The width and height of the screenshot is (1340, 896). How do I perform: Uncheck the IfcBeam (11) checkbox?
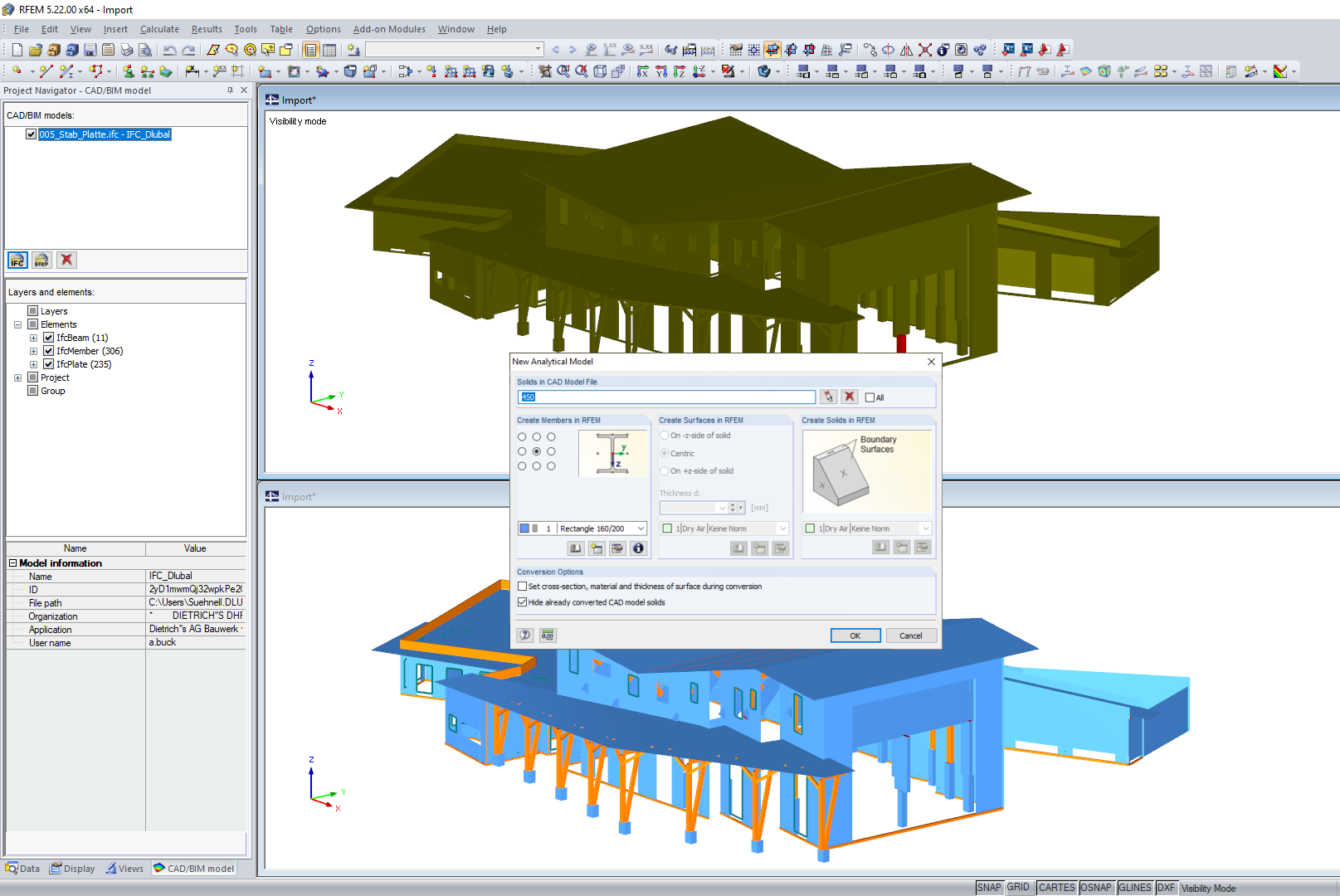click(x=48, y=338)
